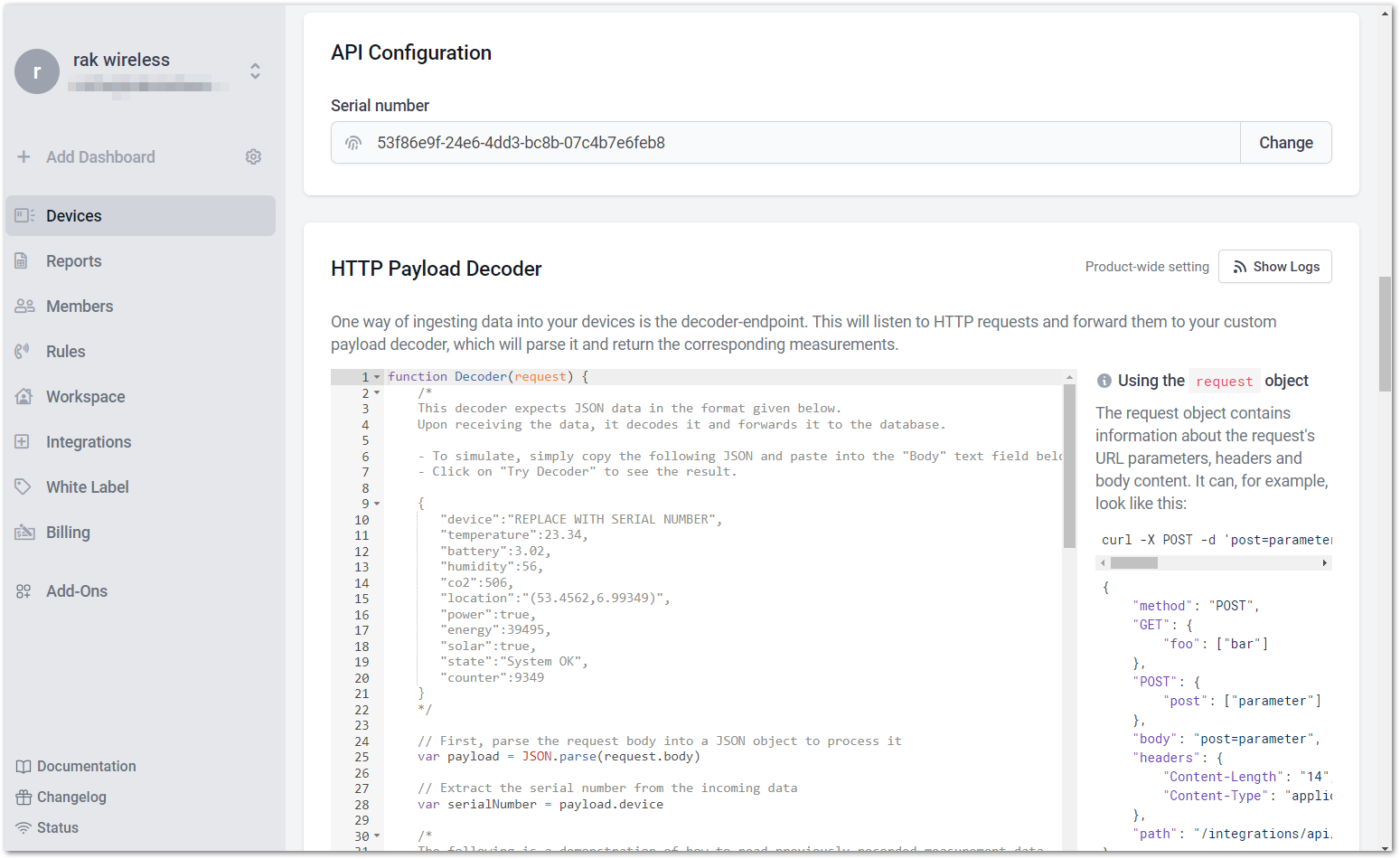Image resolution: width=1400 pixels, height=859 pixels.
Task: Click the Changelog gift icon
Action: 23,797
